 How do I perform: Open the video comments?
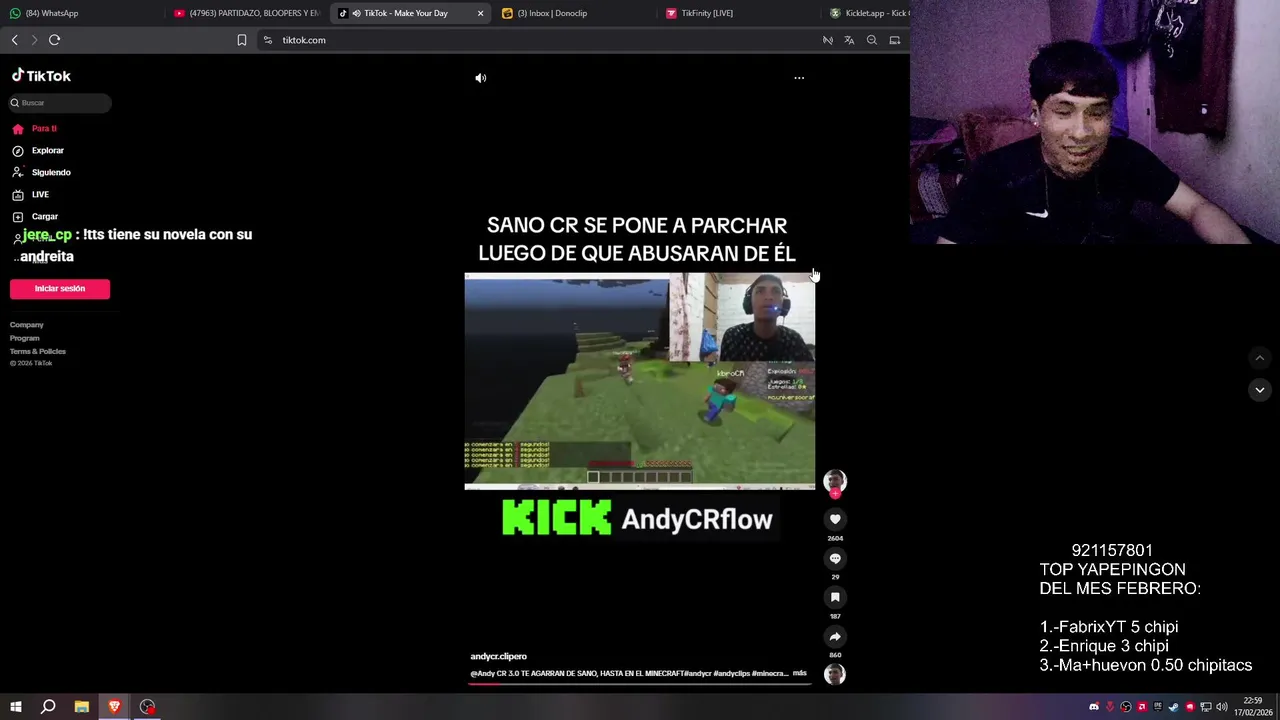point(835,558)
